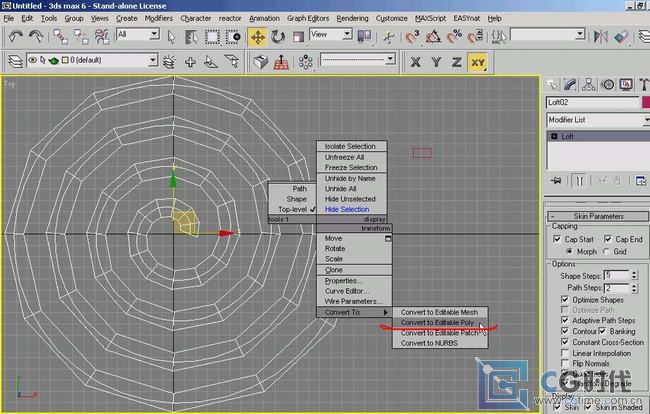Restrict transform to Z axis
The image size is (650, 414).
[x=456, y=62]
